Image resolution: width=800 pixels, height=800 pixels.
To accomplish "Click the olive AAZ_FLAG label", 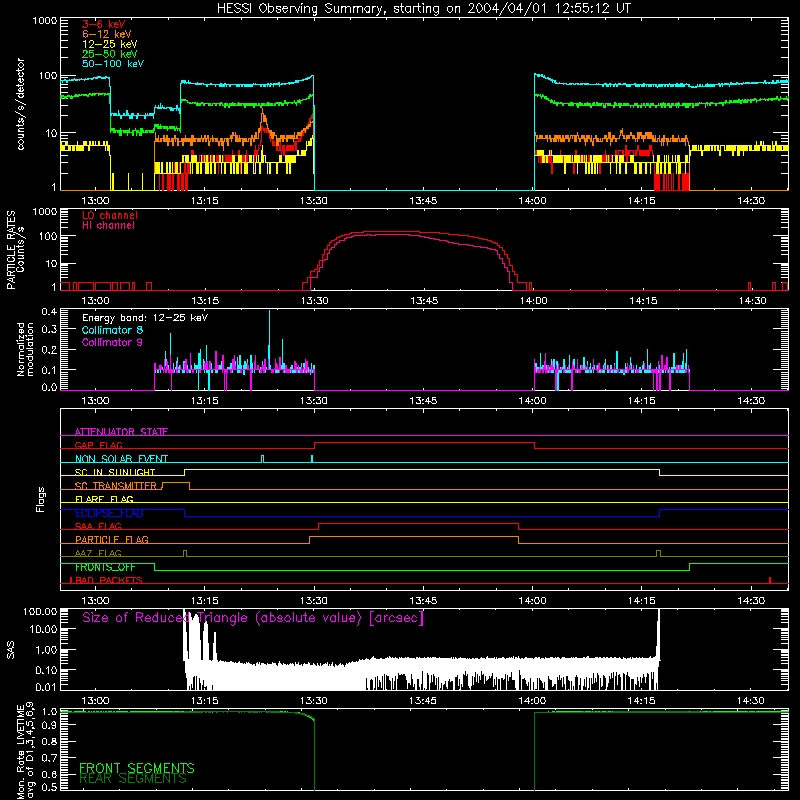I will point(98,553).
